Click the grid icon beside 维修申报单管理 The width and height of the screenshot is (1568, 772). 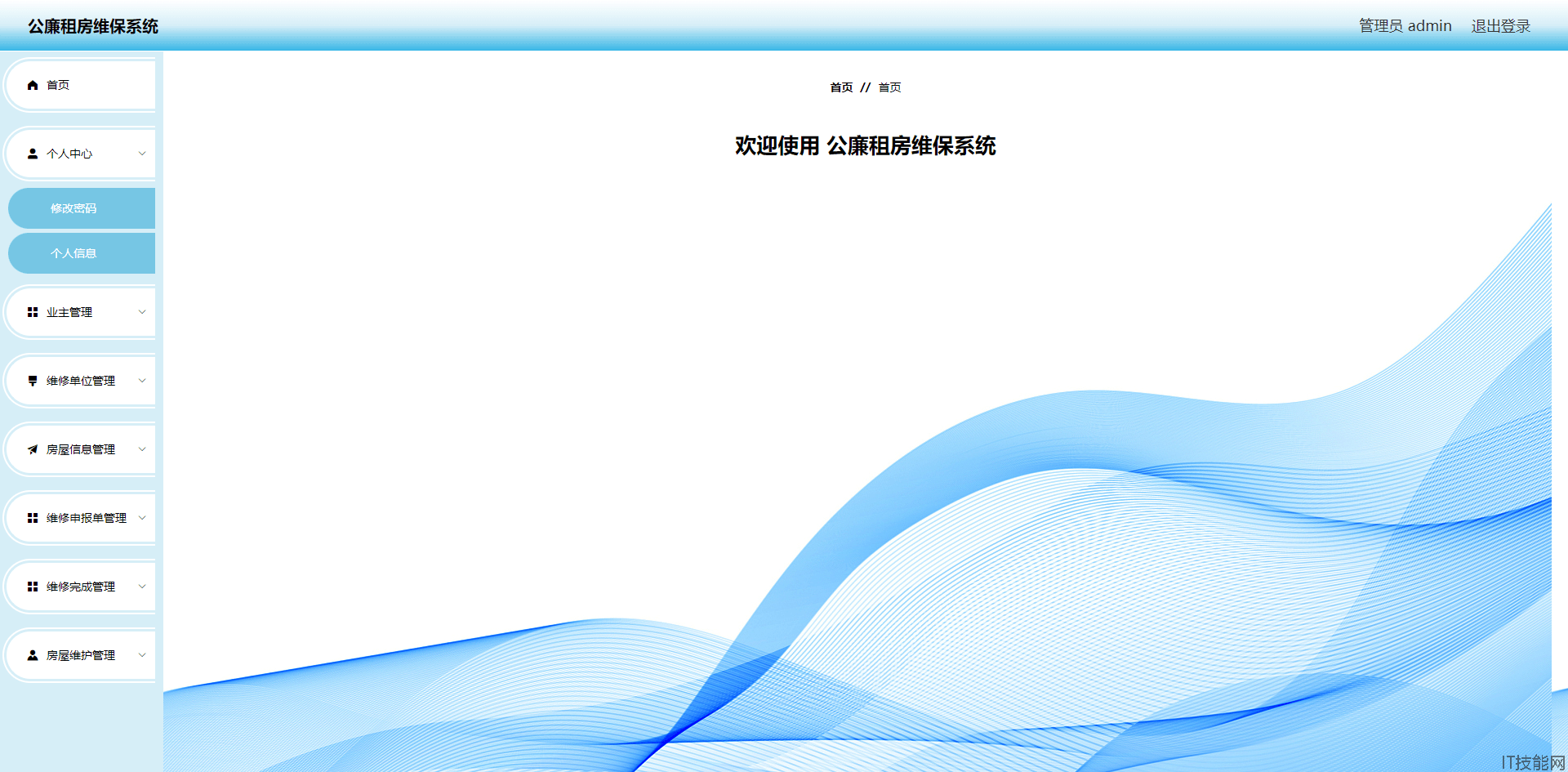pyautogui.click(x=33, y=518)
